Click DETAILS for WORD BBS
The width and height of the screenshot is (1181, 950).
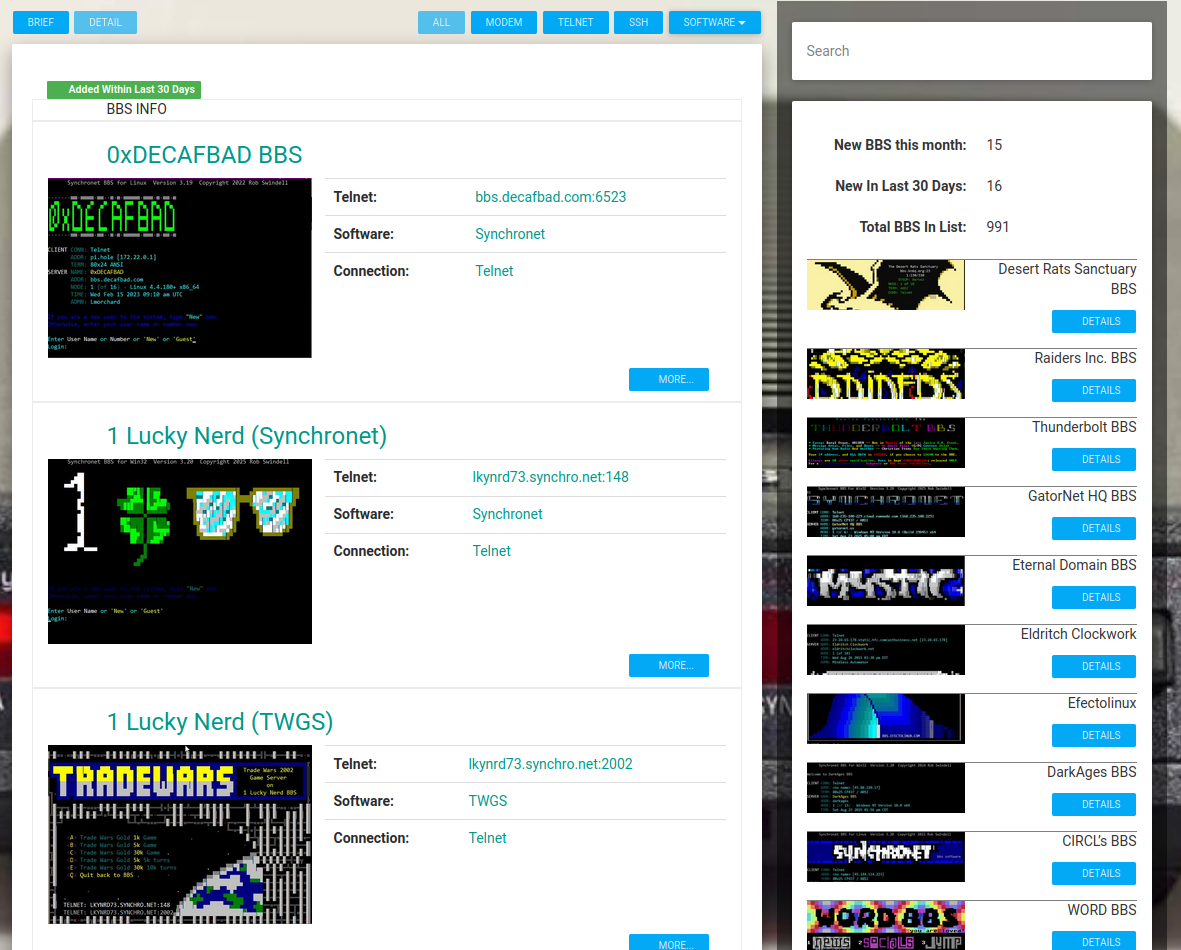(1094, 942)
